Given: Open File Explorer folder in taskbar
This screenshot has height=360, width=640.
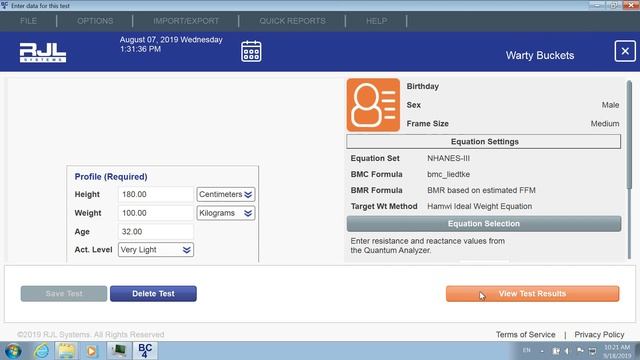Looking at the screenshot, I should (66, 351).
